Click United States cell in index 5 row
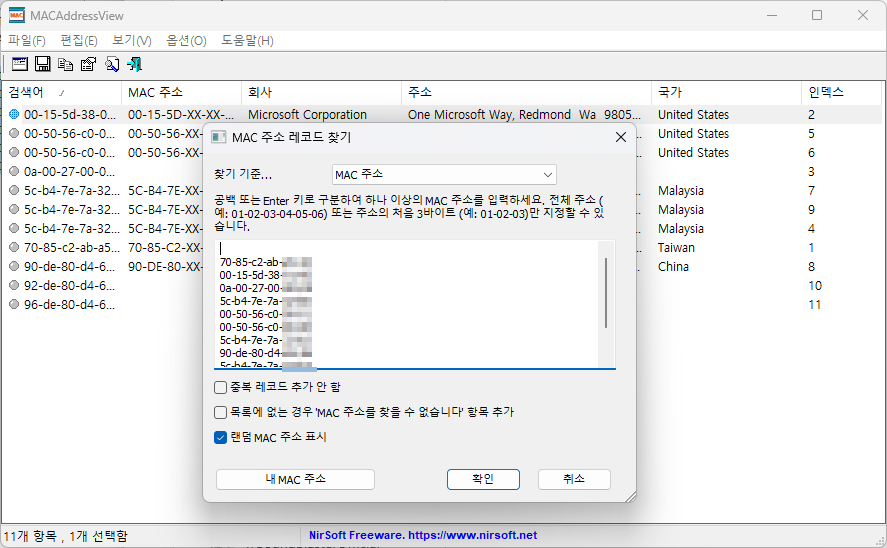This screenshot has width=887, height=548. click(x=693, y=133)
